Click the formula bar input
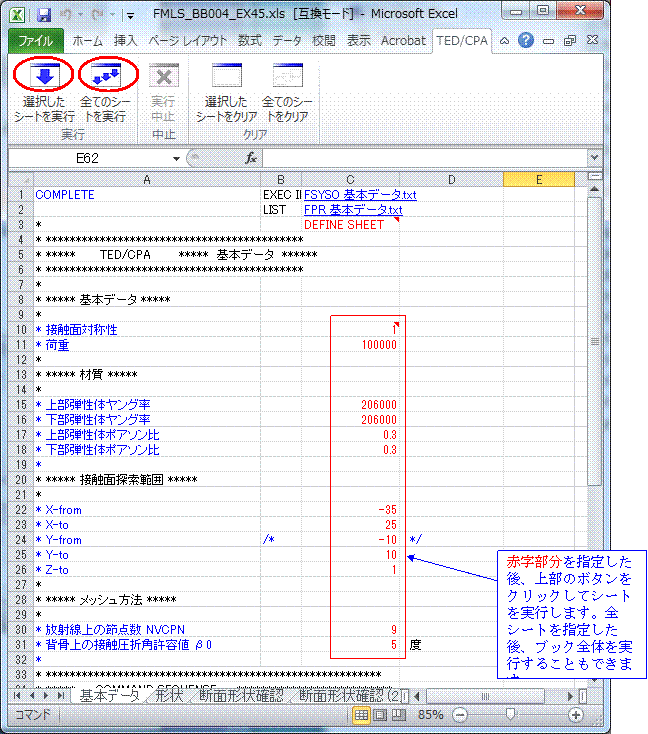 [x=425, y=158]
